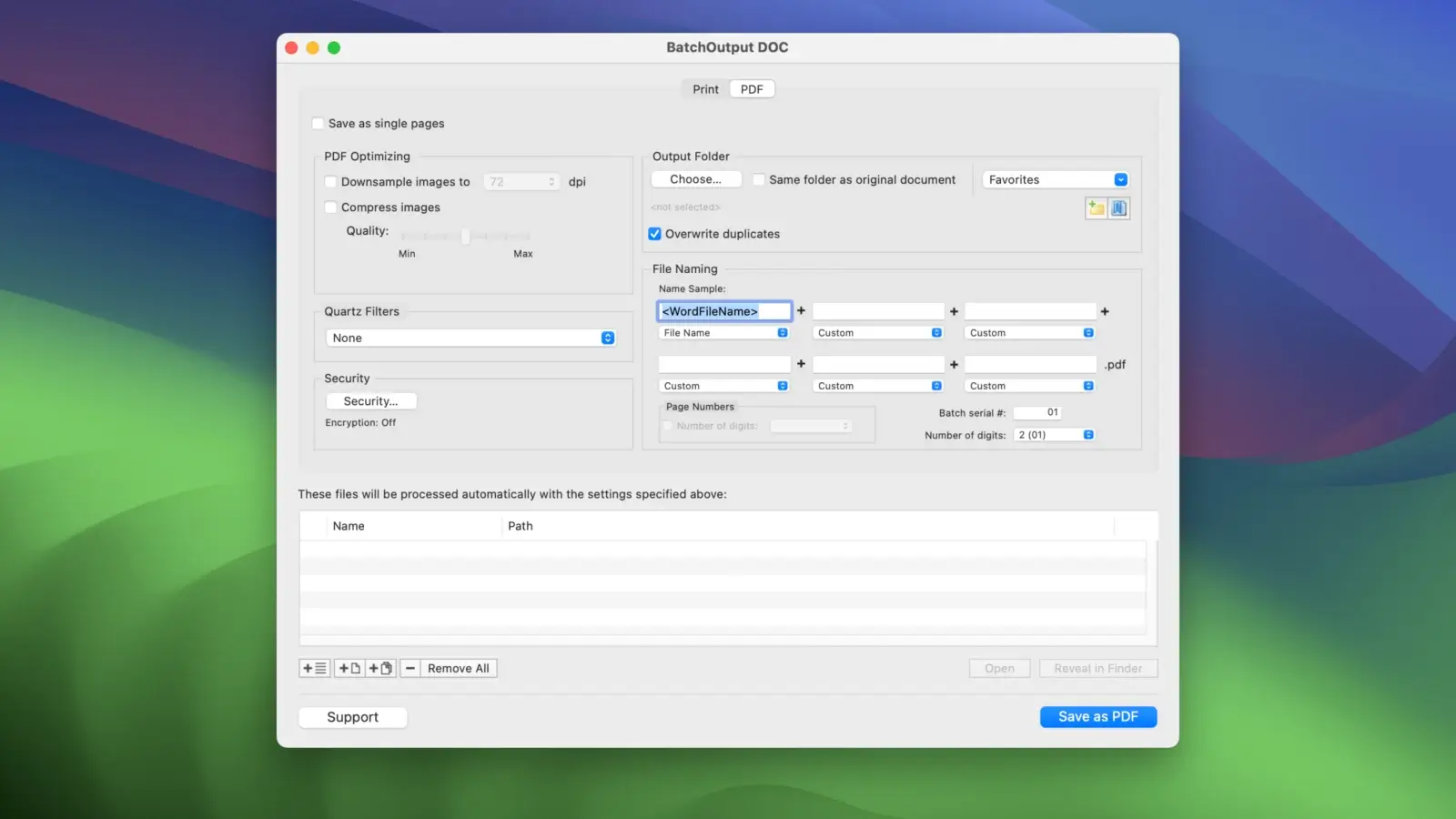The height and width of the screenshot is (819, 1456).
Task: Open the blue bookmark favorites icon
Action: pyautogui.click(x=1119, y=208)
